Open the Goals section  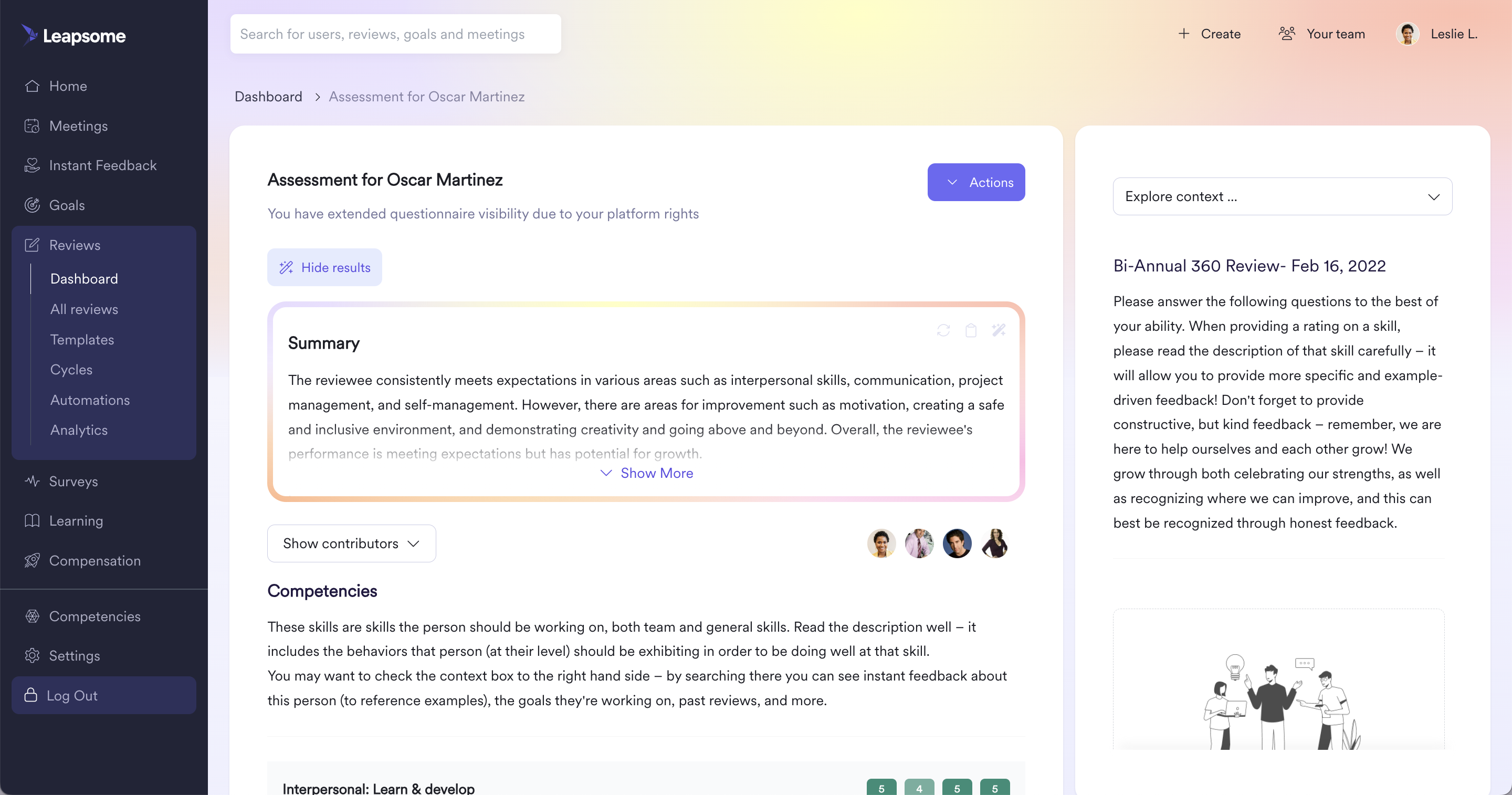(x=66, y=205)
